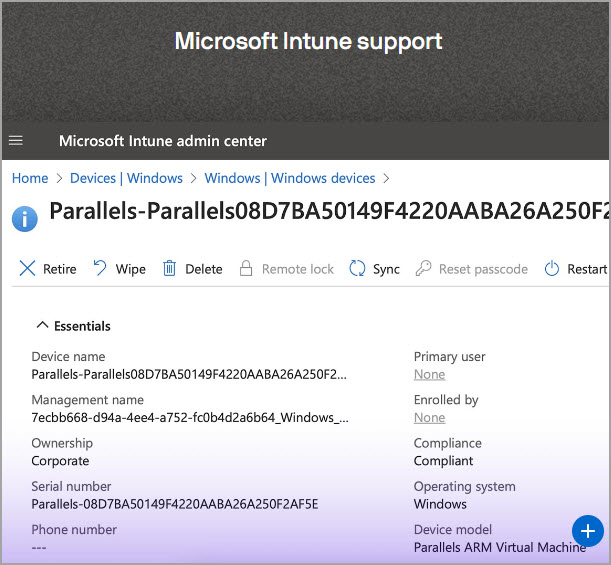Image resolution: width=611 pixels, height=565 pixels.
Task: Click the Management name label
Action: (x=88, y=400)
